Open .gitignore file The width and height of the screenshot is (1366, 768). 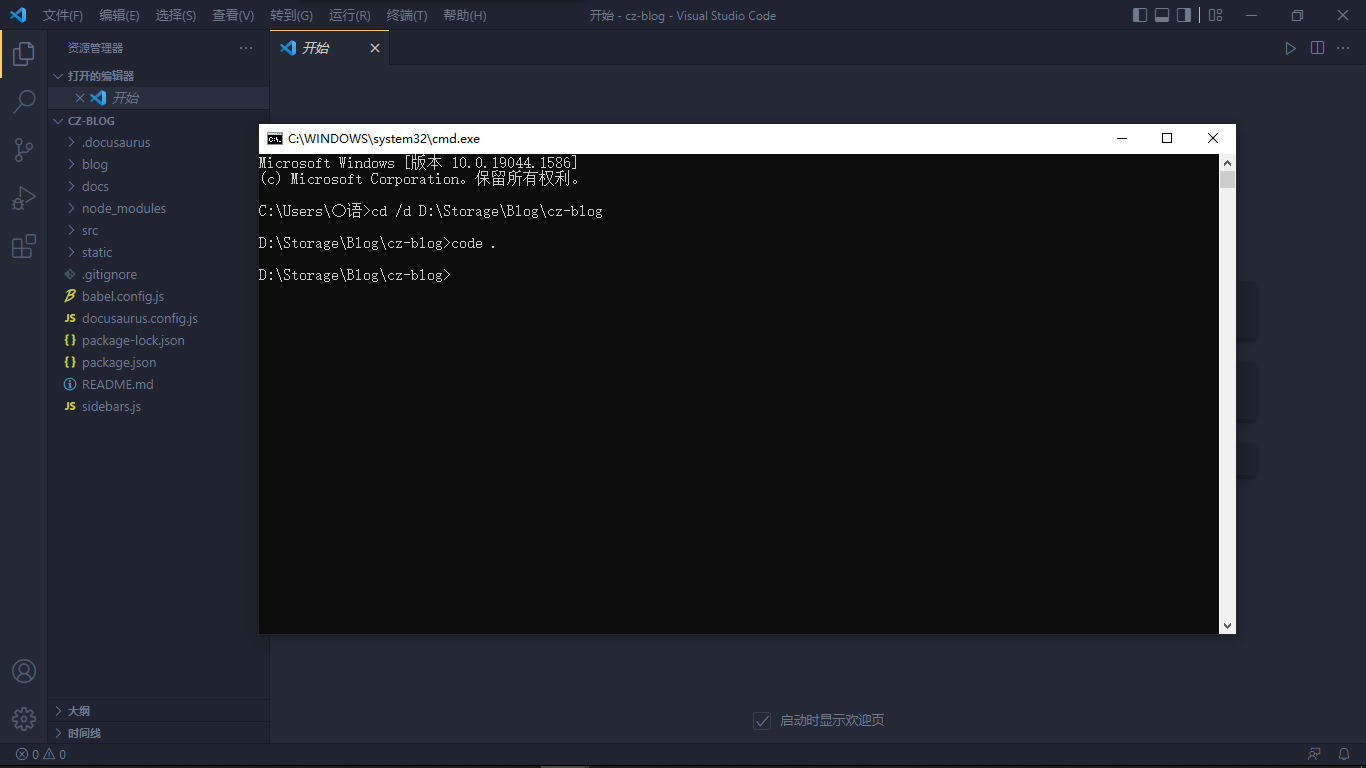(x=159, y=274)
